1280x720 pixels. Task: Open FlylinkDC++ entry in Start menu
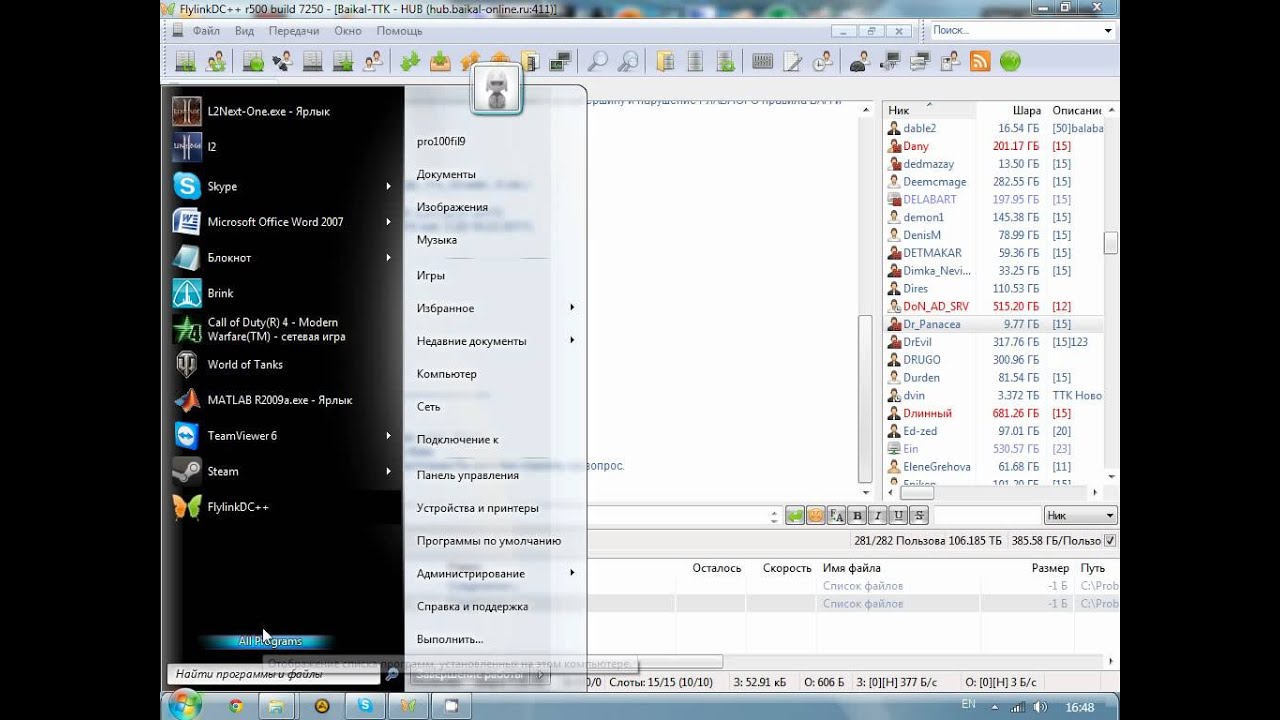(x=238, y=507)
